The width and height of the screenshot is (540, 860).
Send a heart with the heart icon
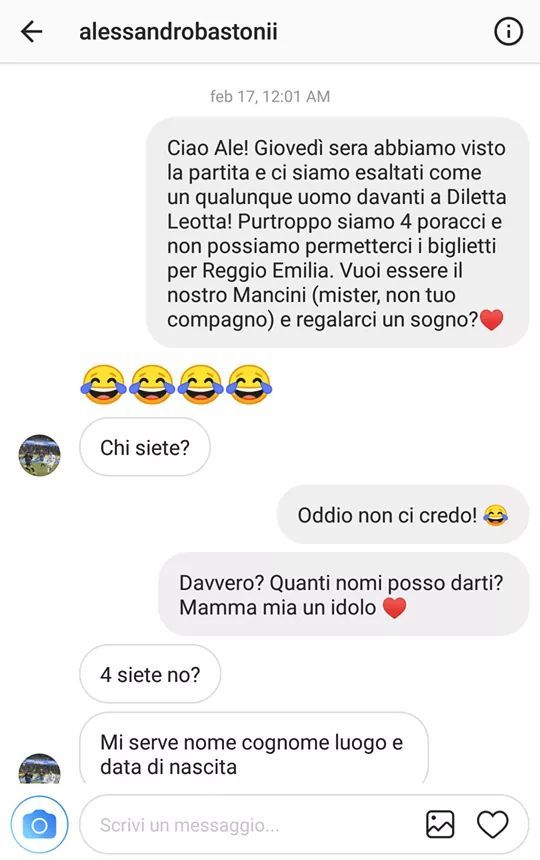[x=492, y=824]
